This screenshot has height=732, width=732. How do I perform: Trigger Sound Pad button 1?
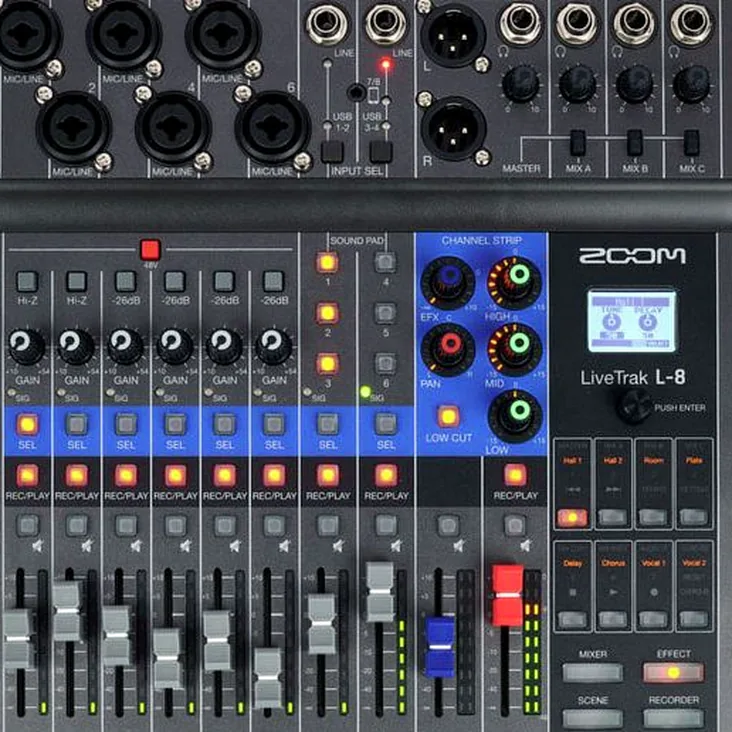coord(327,262)
